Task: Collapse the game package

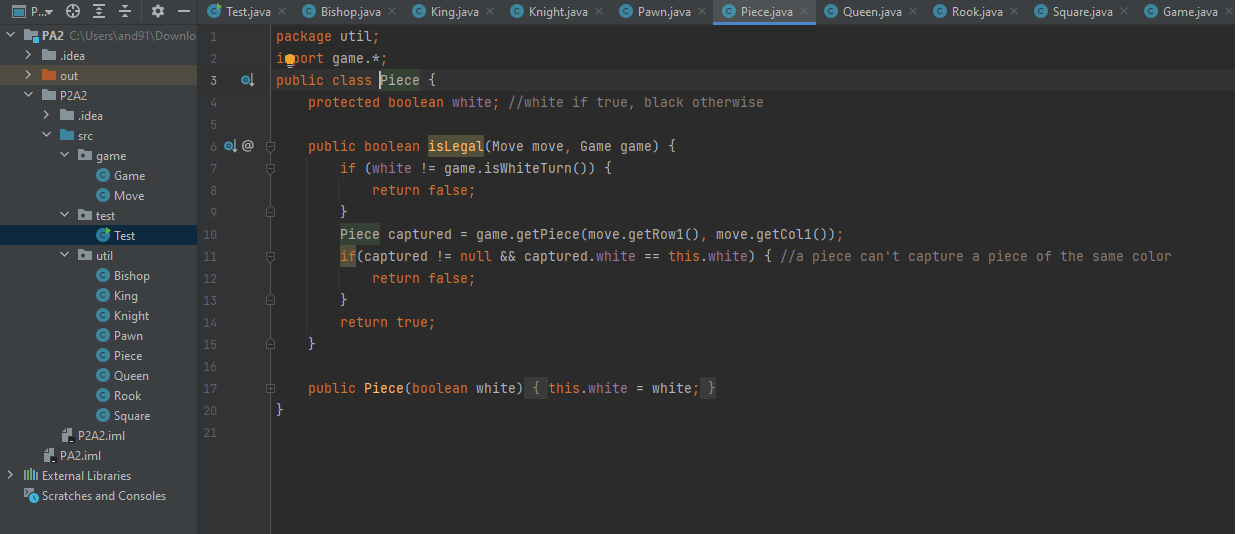Action: tap(65, 155)
